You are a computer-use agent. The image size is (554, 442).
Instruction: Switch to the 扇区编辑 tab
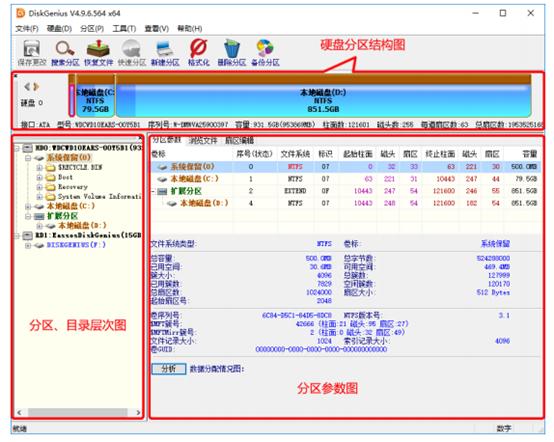tap(240, 140)
